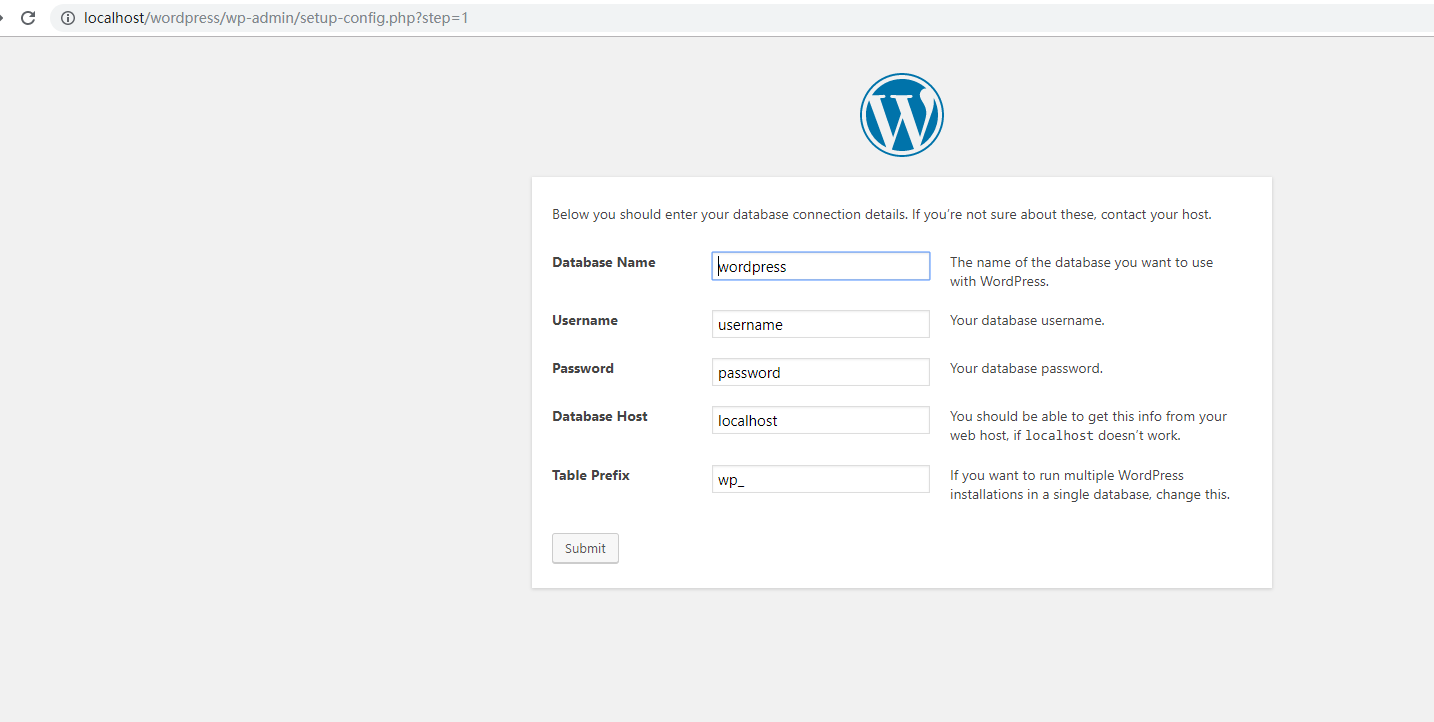Click "Your database username." description

pos(1027,320)
